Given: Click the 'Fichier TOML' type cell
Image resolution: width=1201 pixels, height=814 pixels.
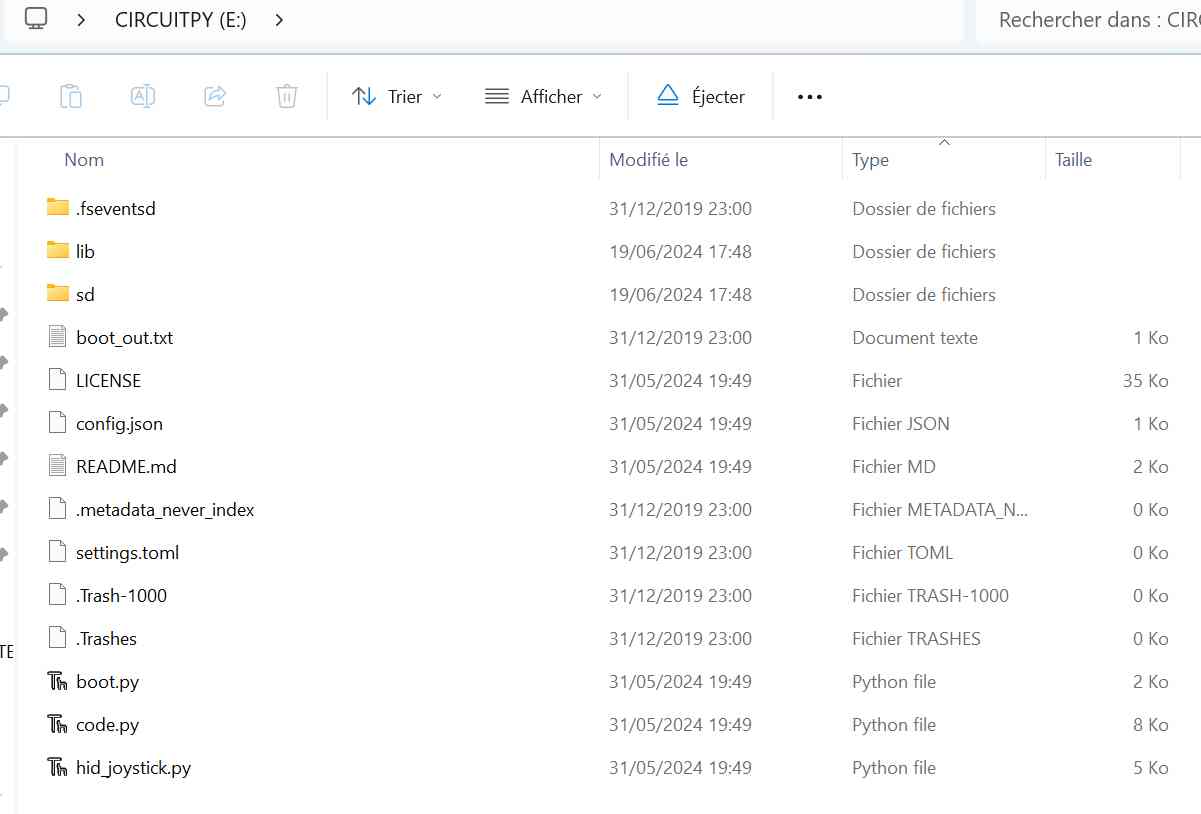Looking at the screenshot, I should click(903, 553).
